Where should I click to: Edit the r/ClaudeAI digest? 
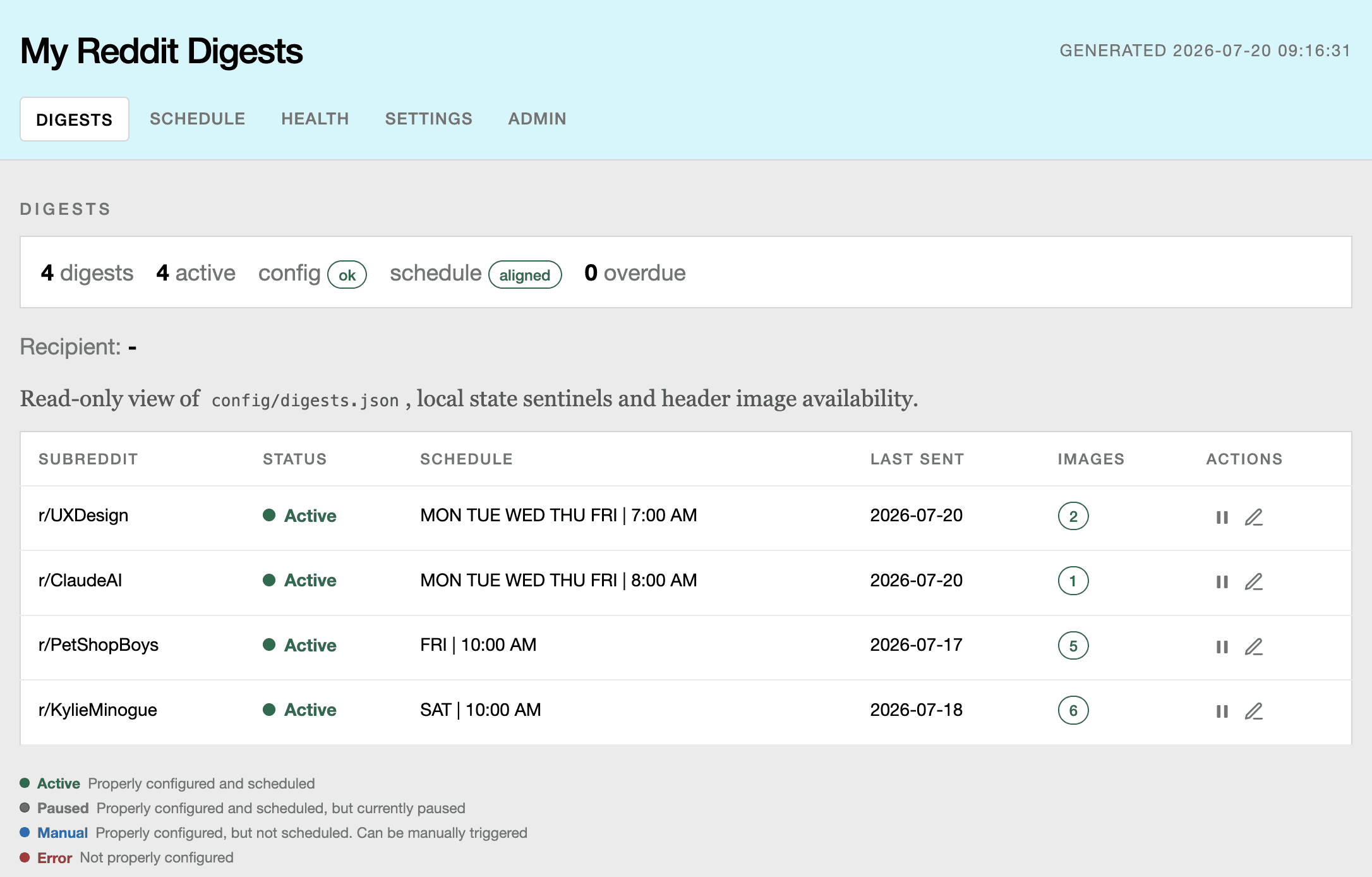pos(1254,582)
